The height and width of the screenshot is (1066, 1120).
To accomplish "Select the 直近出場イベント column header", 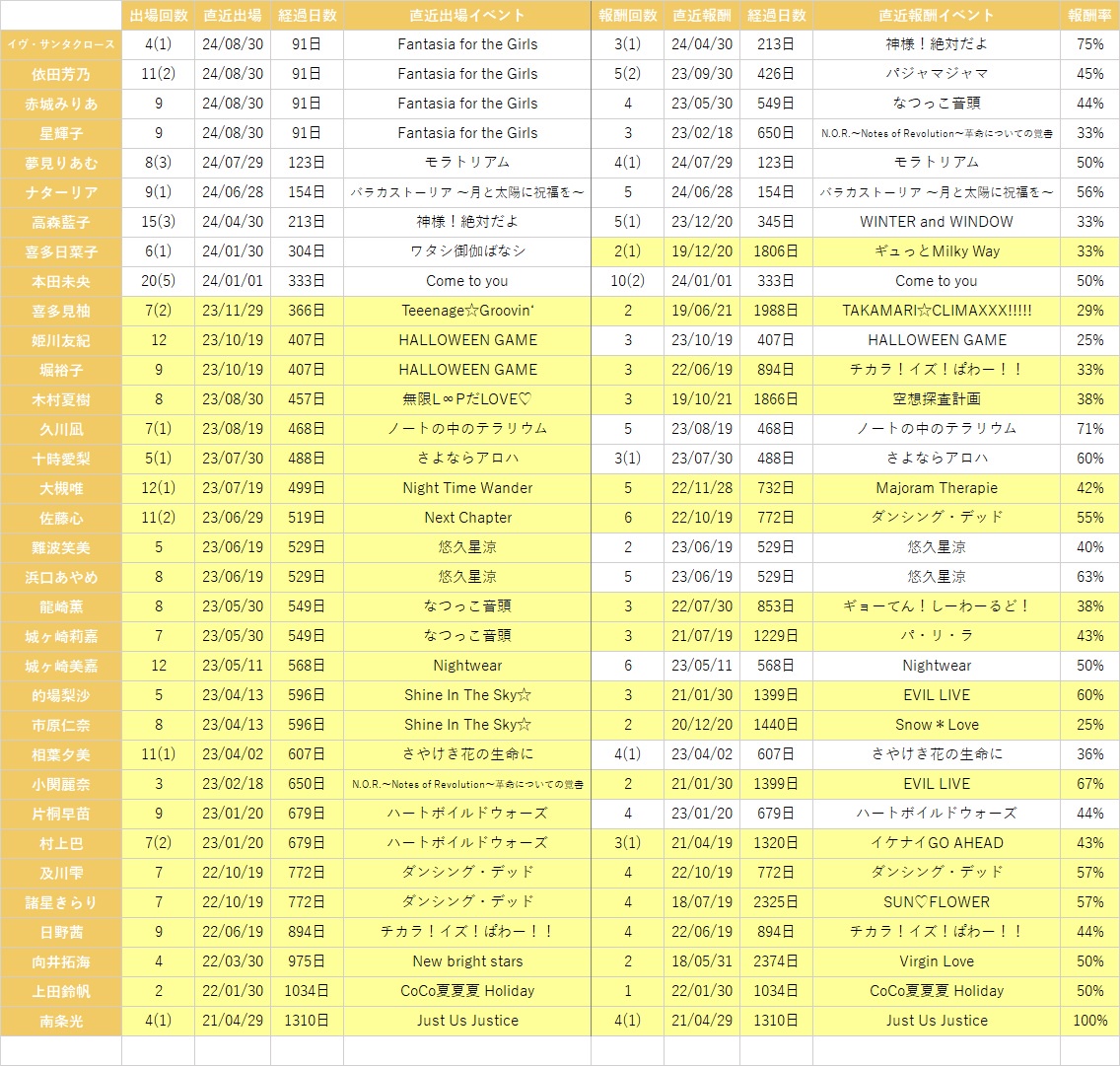I will pyautogui.click(x=467, y=15).
